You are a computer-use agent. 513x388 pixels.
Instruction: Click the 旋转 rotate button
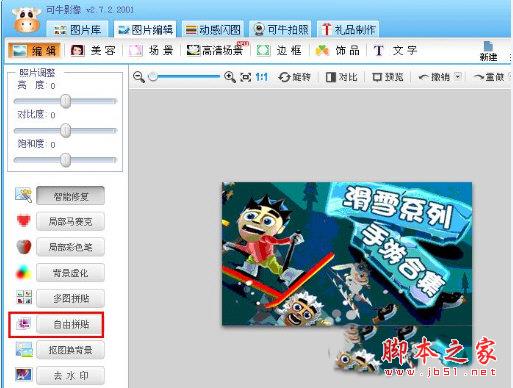pos(294,77)
